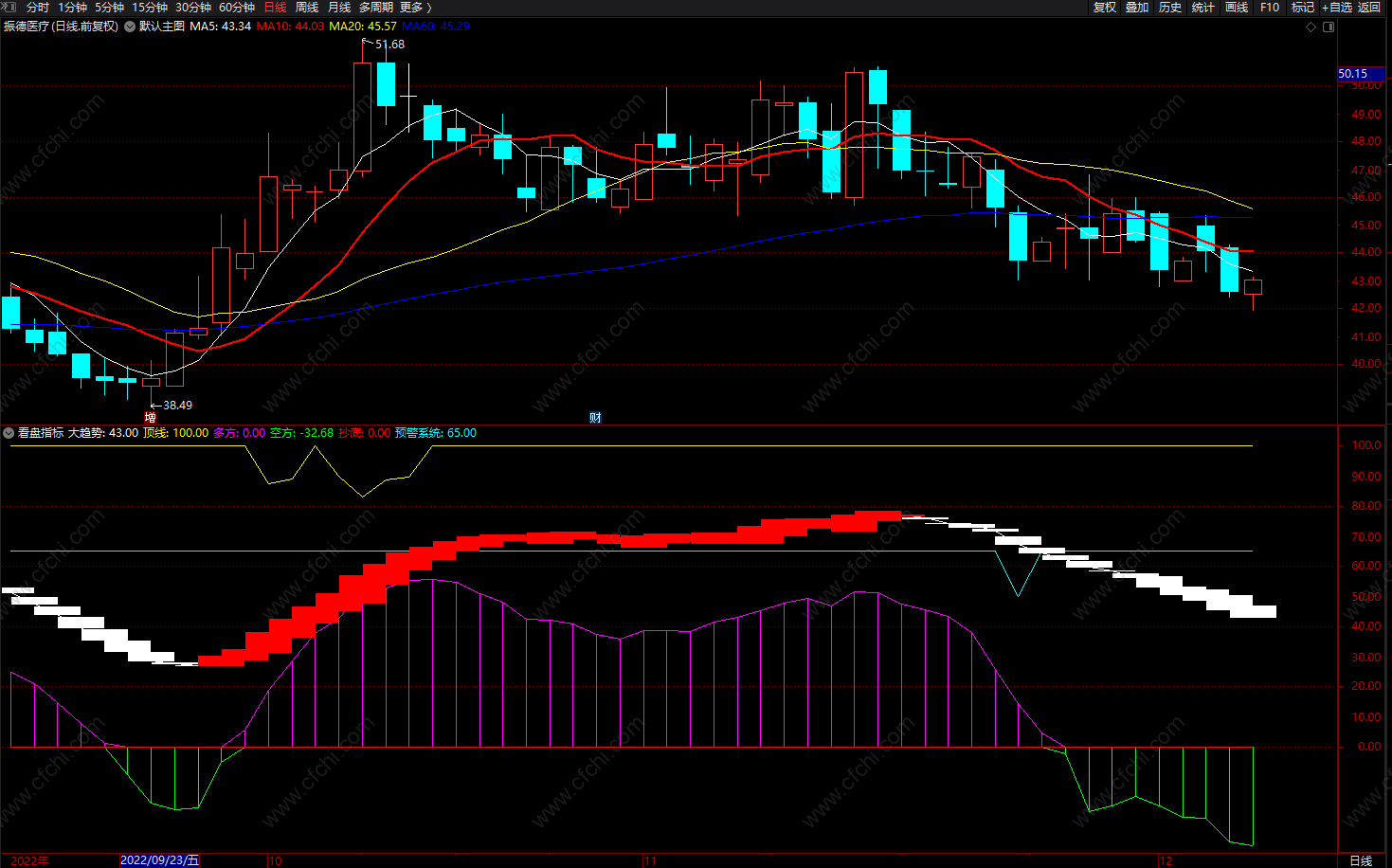Viewport: 1392px width, 868px height.
Task: Add stock to watchlist with +自选
Action: 1337,7
